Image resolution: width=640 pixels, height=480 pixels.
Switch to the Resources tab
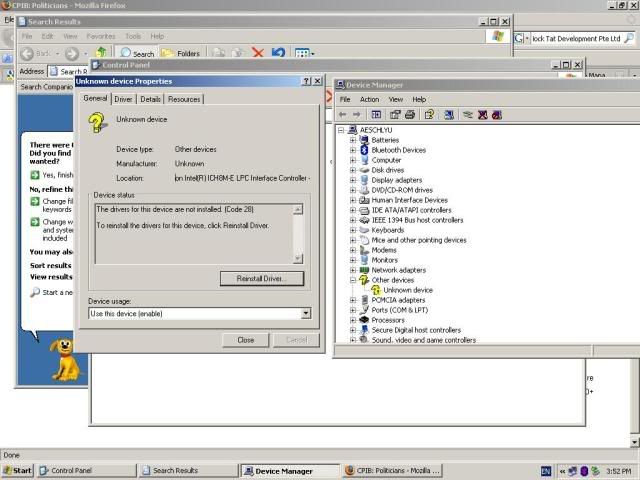pos(184,99)
